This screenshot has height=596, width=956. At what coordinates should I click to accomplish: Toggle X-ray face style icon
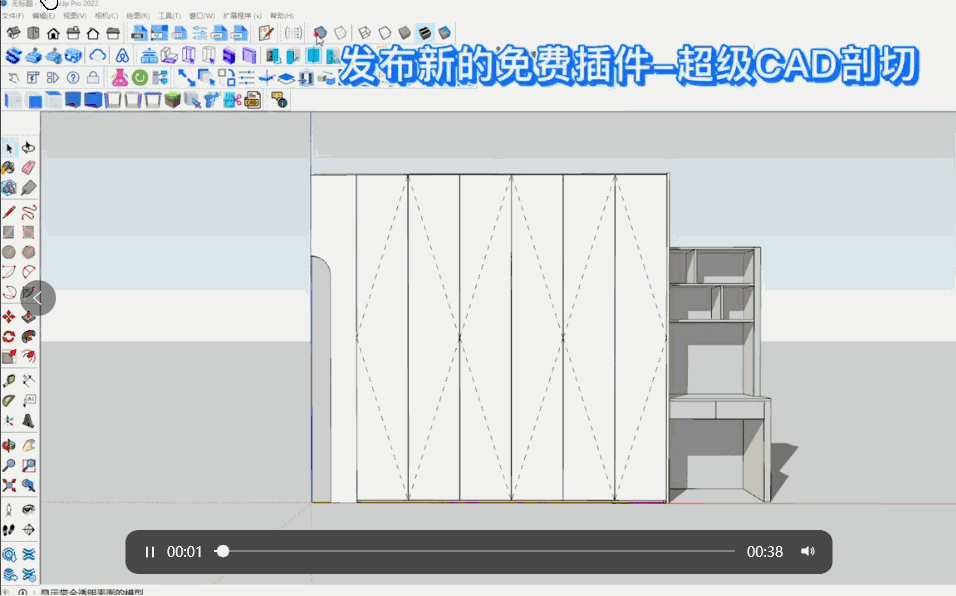(x=320, y=34)
